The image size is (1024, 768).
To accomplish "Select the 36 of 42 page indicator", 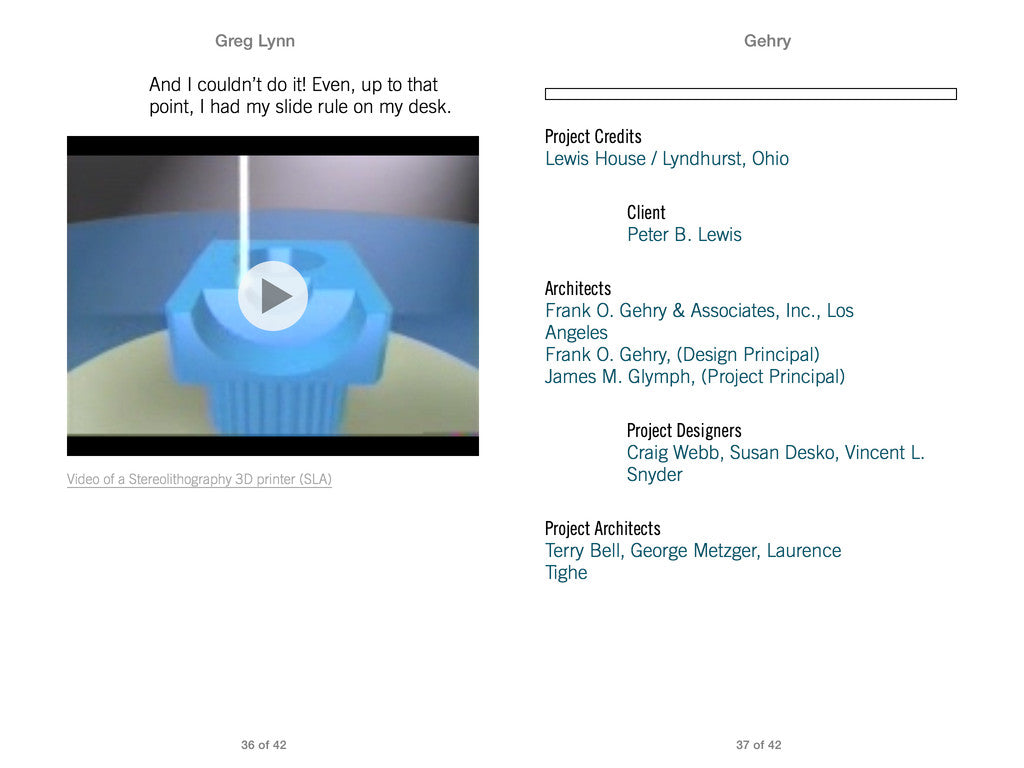I will [263, 745].
